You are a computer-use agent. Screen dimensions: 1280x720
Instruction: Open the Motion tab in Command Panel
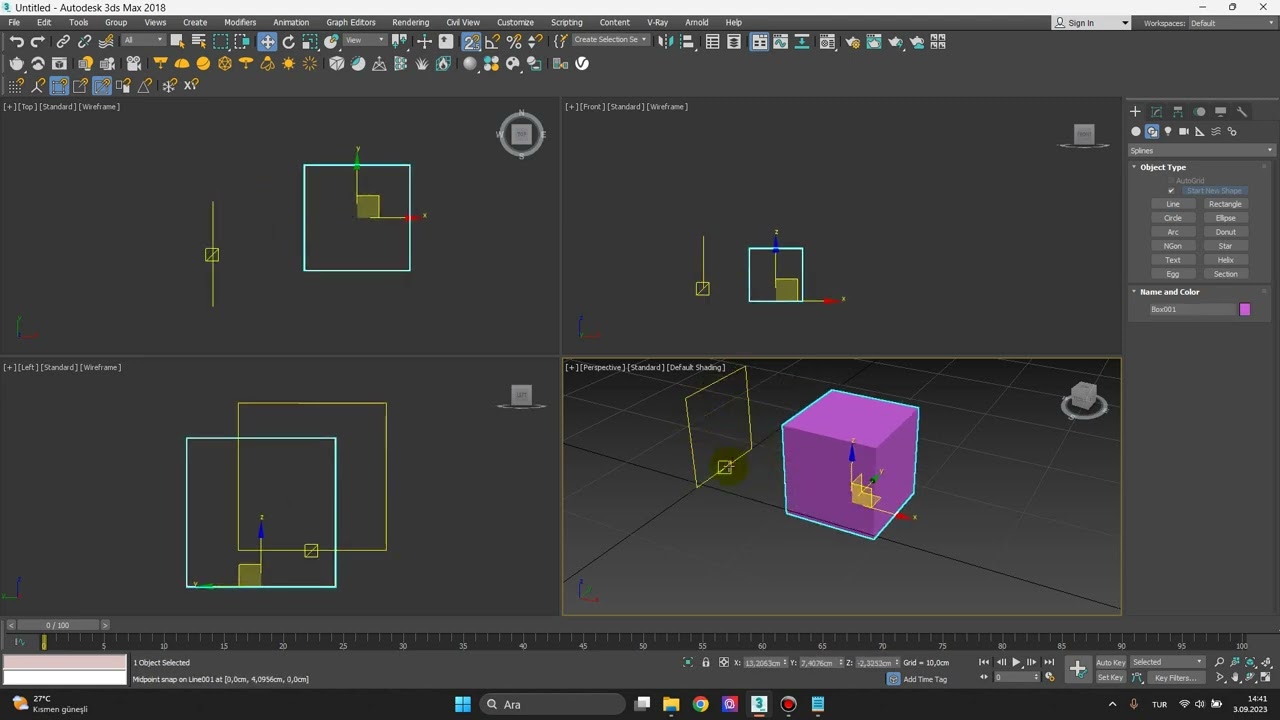1199,111
